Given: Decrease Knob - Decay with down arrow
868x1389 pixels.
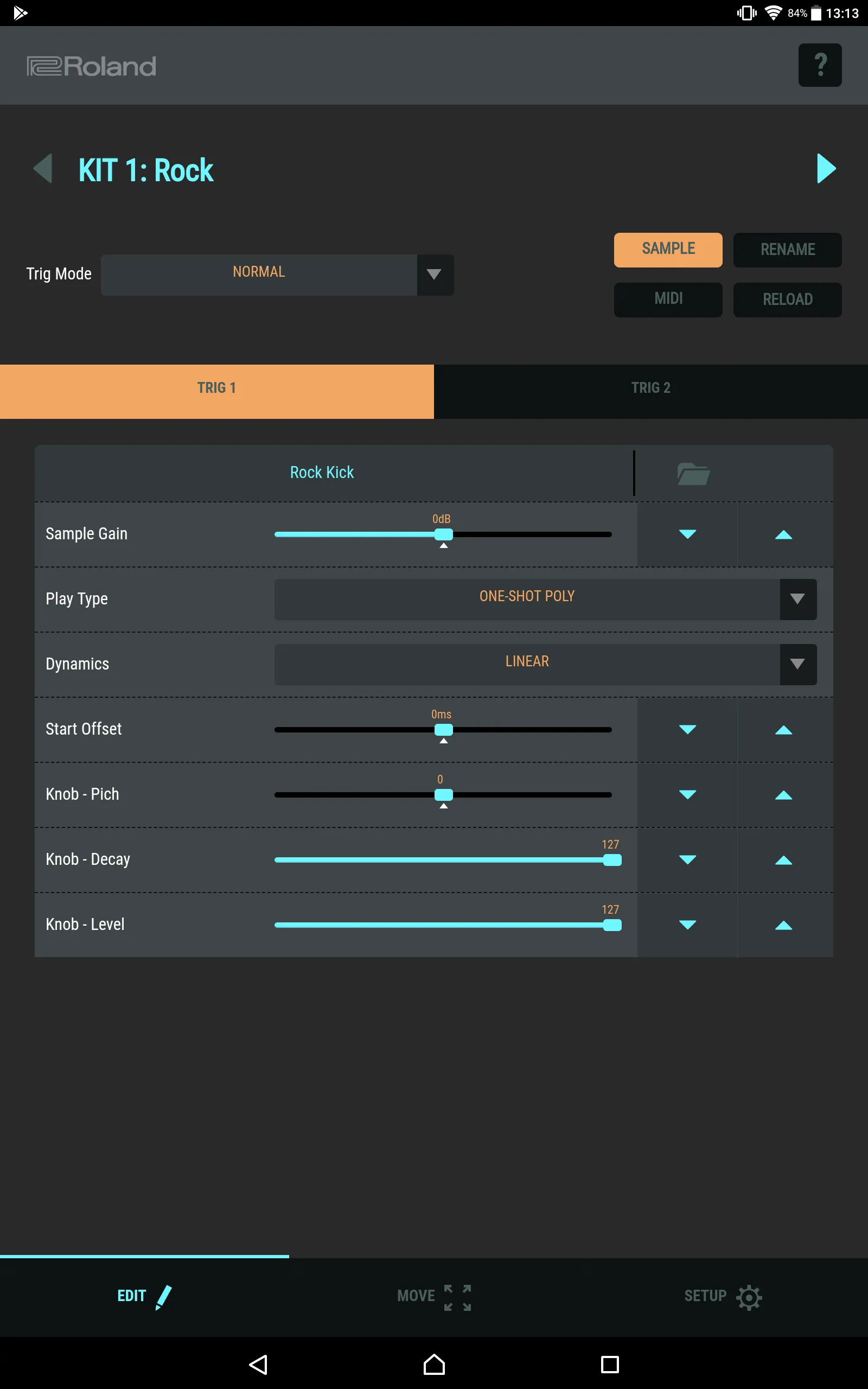Looking at the screenshot, I should click(687, 860).
